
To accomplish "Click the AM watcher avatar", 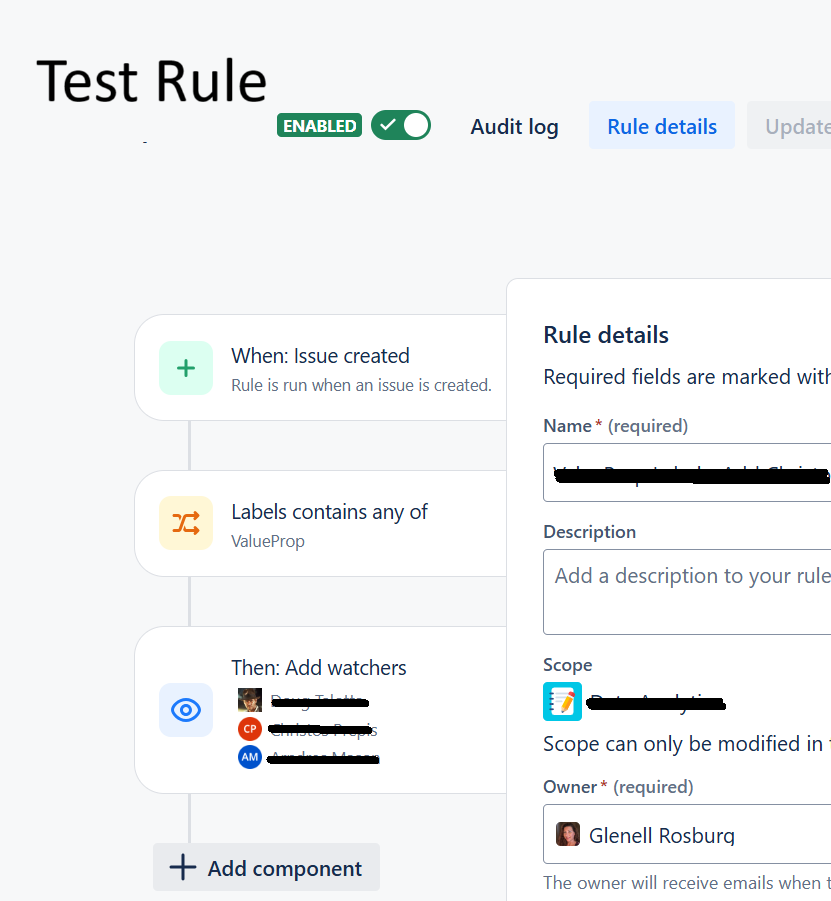I will [249, 757].
